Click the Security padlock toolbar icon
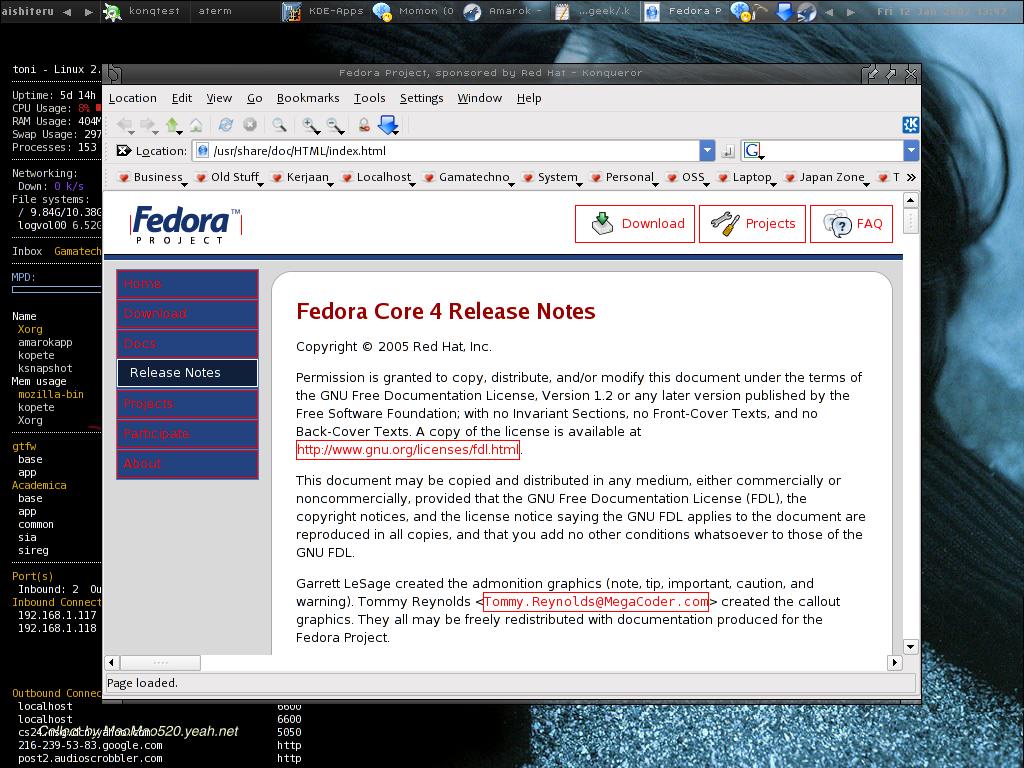This screenshot has width=1024, height=768. (364, 125)
